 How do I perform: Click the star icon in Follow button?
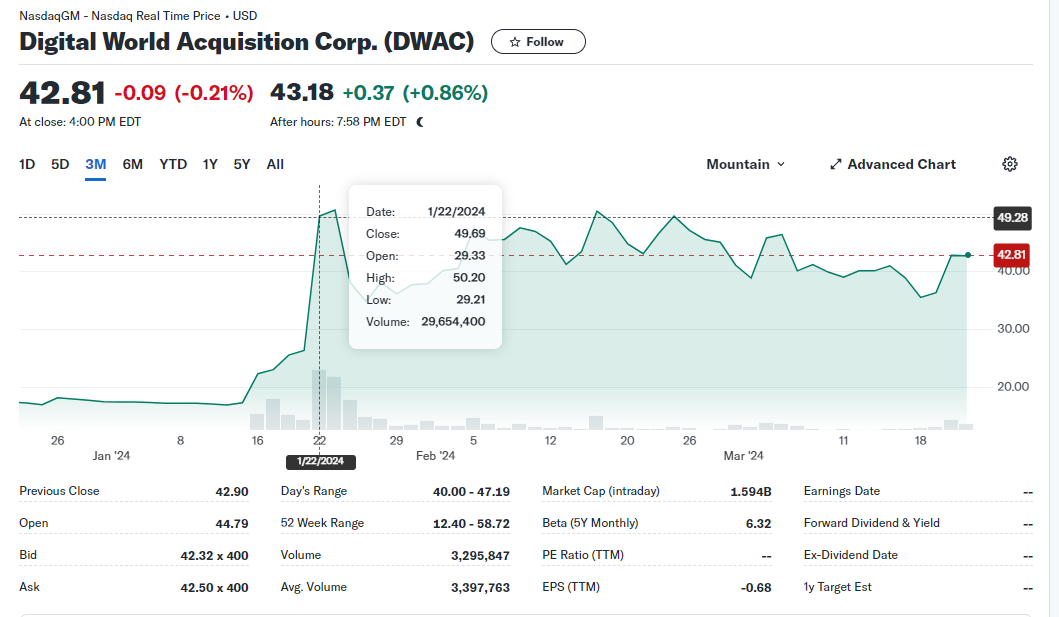pyautogui.click(x=515, y=42)
